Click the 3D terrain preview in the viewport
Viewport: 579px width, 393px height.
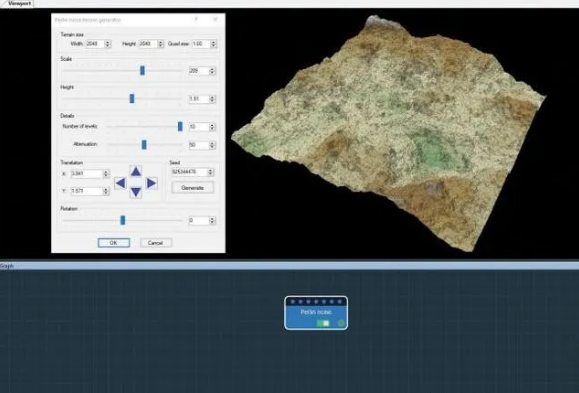pos(388,133)
